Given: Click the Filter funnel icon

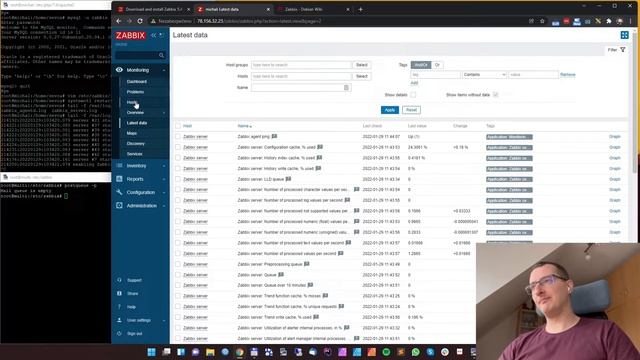Looking at the screenshot, I should point(623,50).
